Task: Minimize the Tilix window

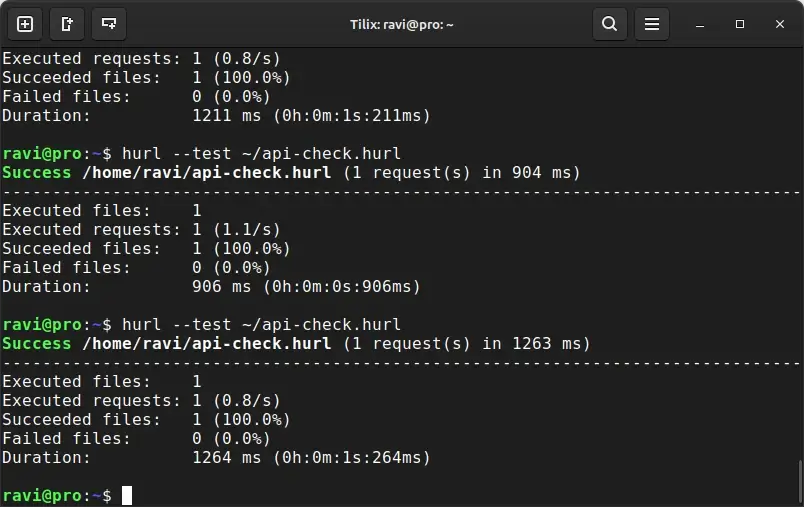Action: coord(700,25)
